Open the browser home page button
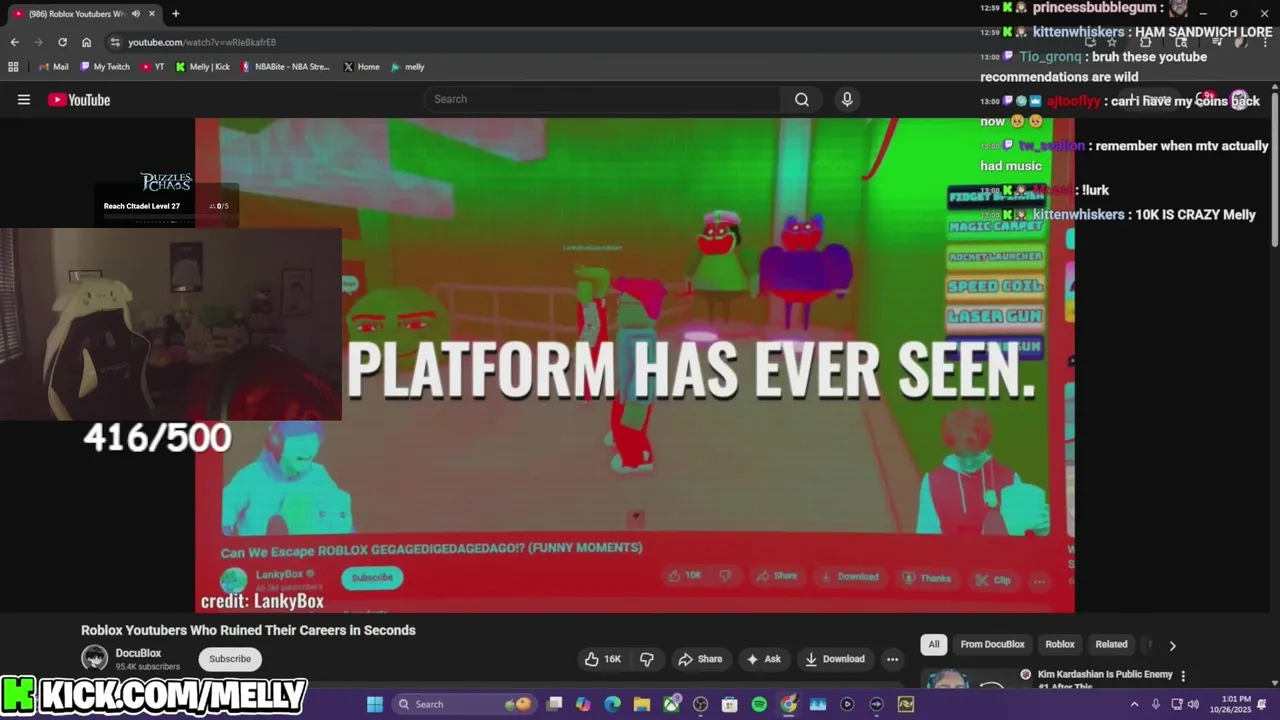Image resolution: width=1280 pixels, height=720 pixels. (x=86, y=42)
